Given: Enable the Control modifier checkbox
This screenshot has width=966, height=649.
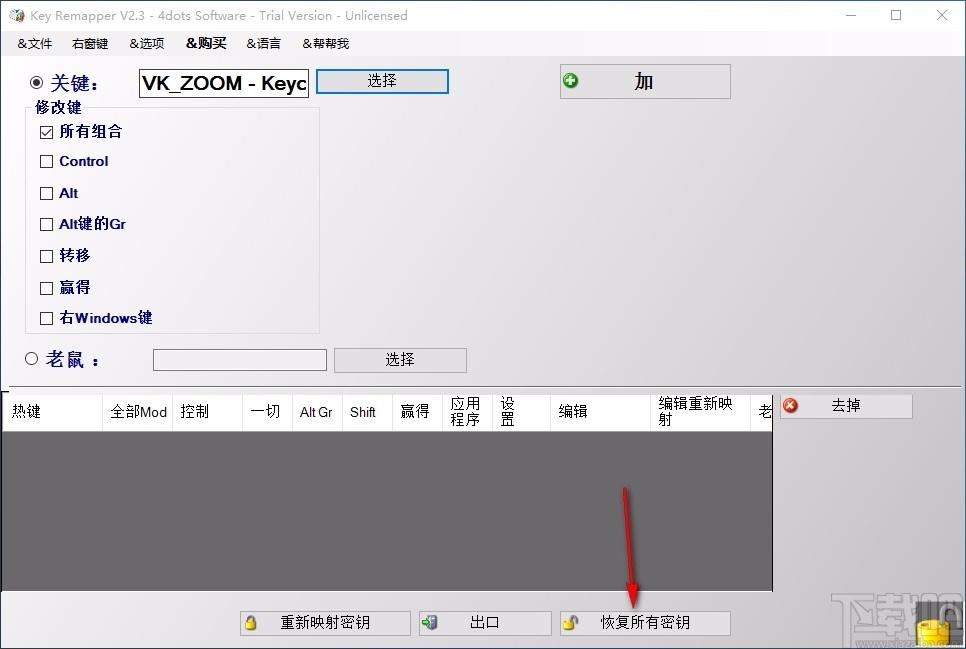Looking at the screenshot, I should (x=46, y=161).
